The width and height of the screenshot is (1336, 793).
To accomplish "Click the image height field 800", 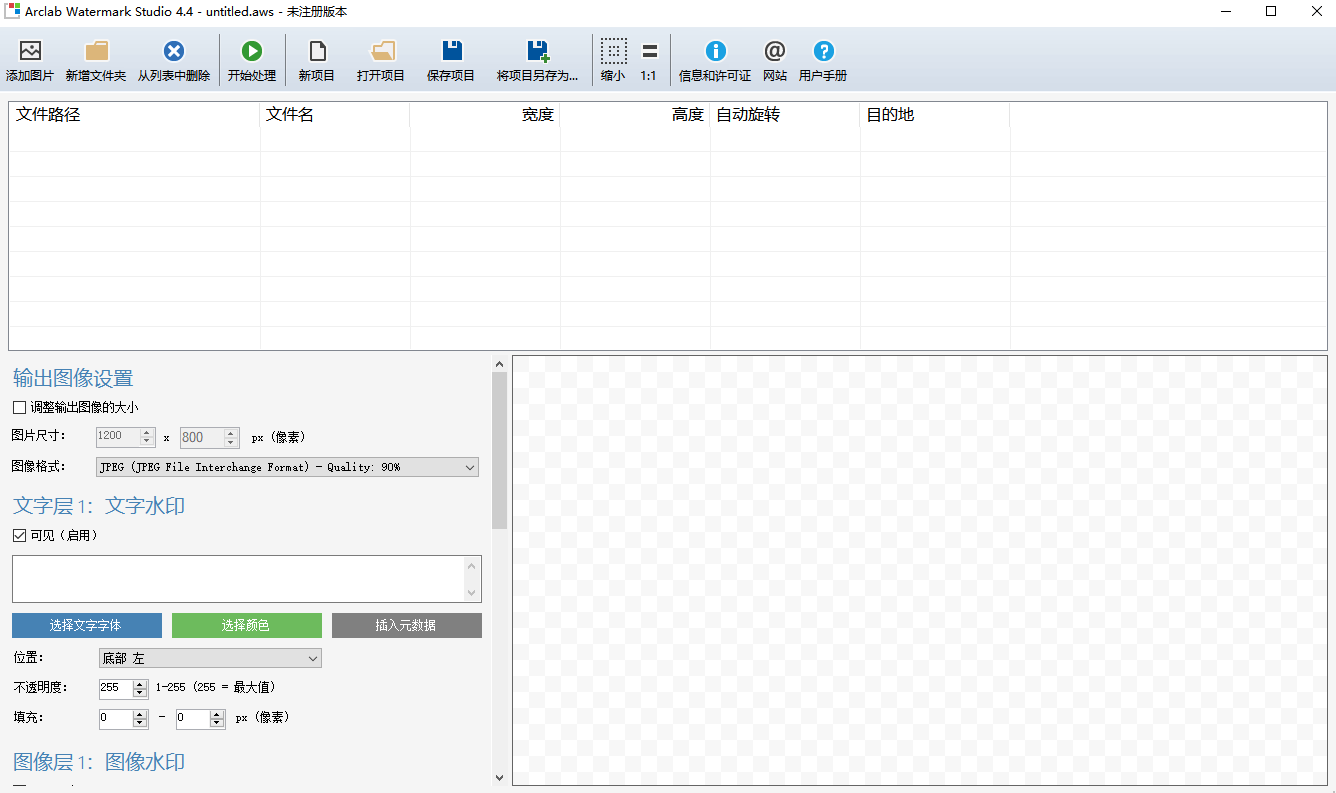I will 201,437.
